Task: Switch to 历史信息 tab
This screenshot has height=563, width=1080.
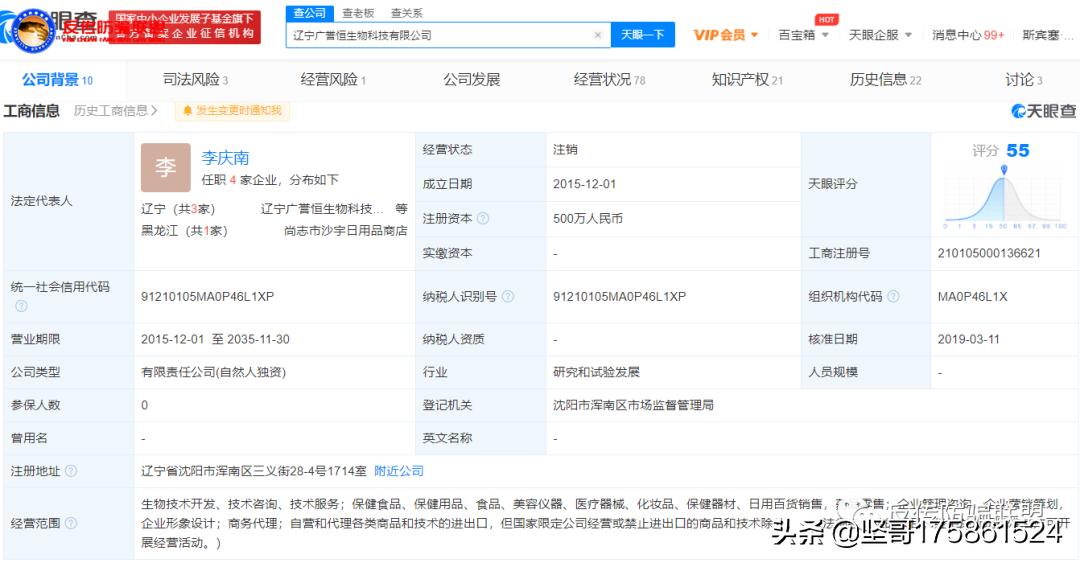Action: click(x=886, y=80)
